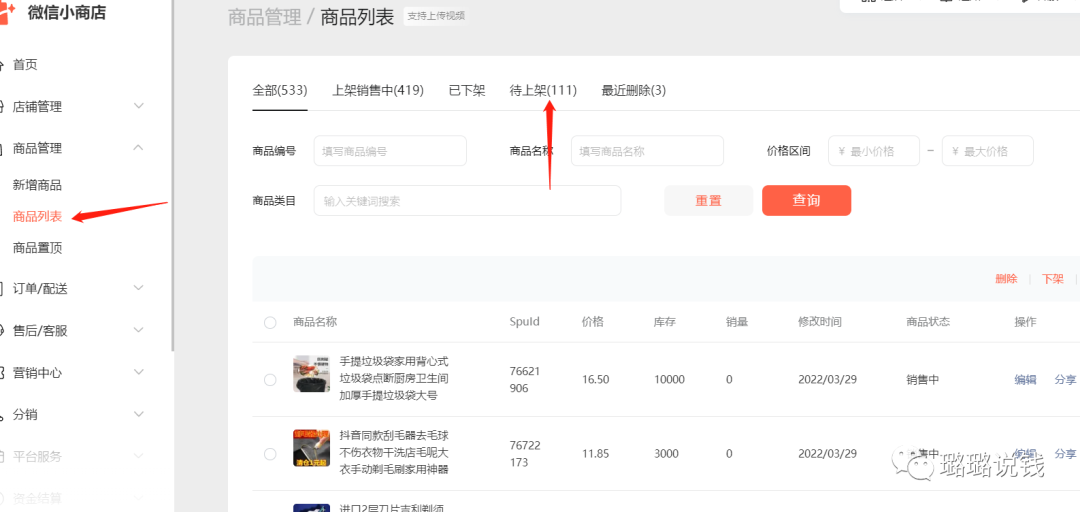The image size is (1080, 512).
Task: Click 分享 for the 抖音同款刮毛器 row
Action: tap(1066, 453)
